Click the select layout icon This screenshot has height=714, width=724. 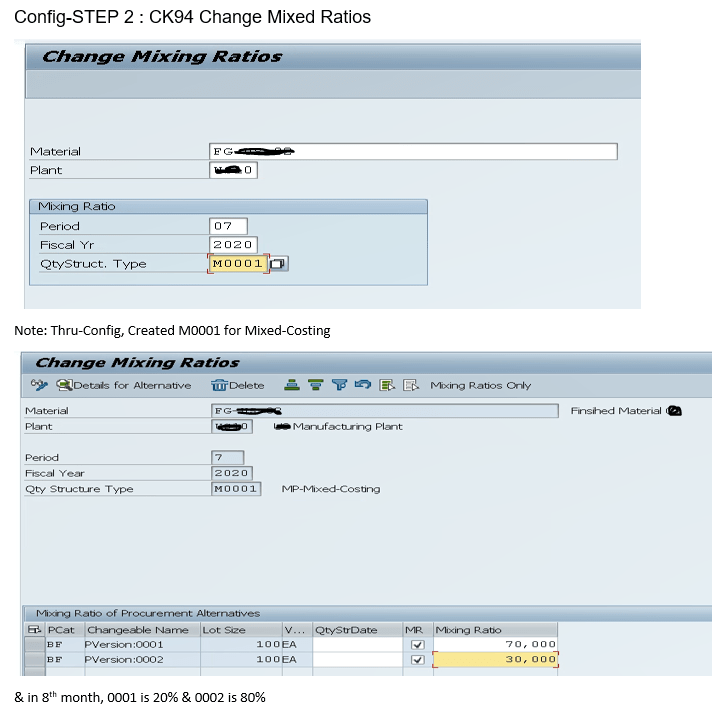pos(386,385)
